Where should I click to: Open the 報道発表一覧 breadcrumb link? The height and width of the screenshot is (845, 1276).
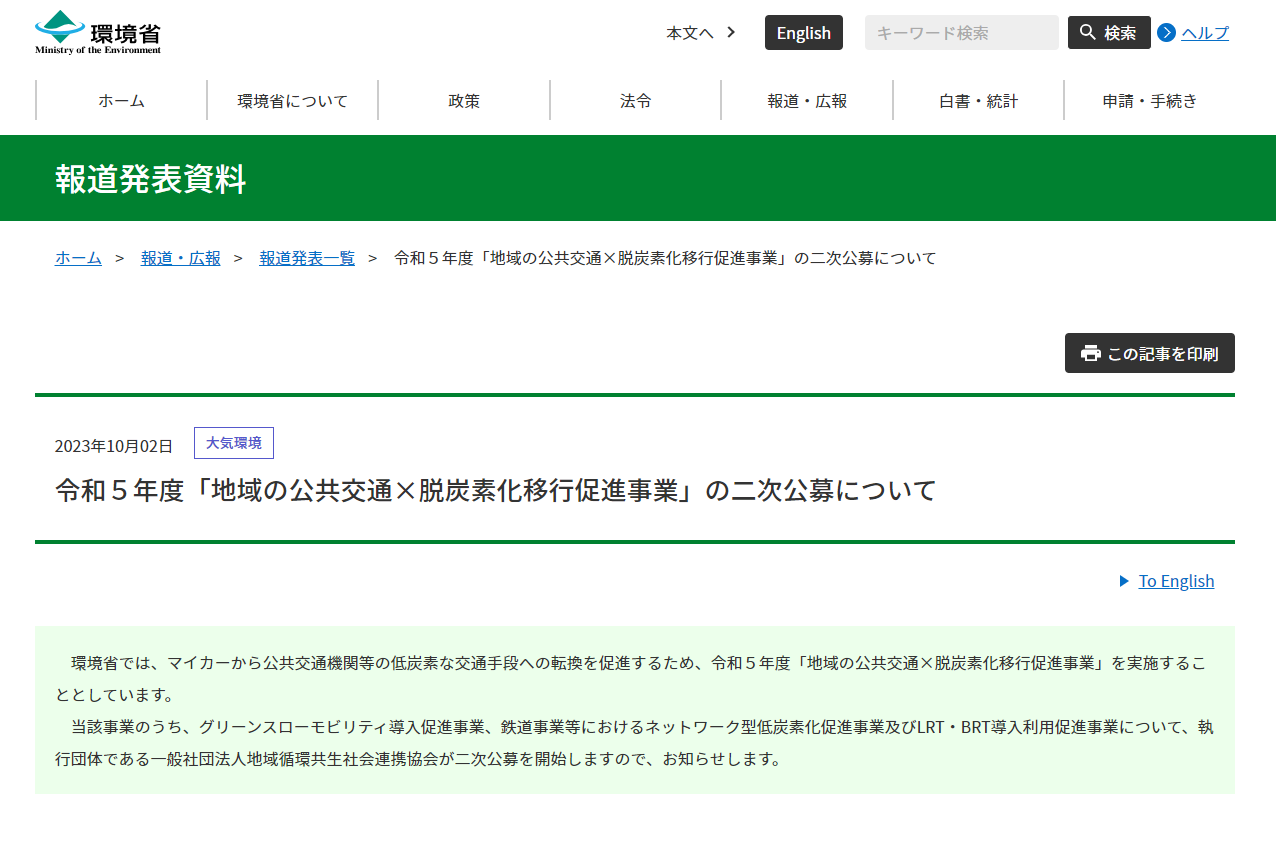307,258
